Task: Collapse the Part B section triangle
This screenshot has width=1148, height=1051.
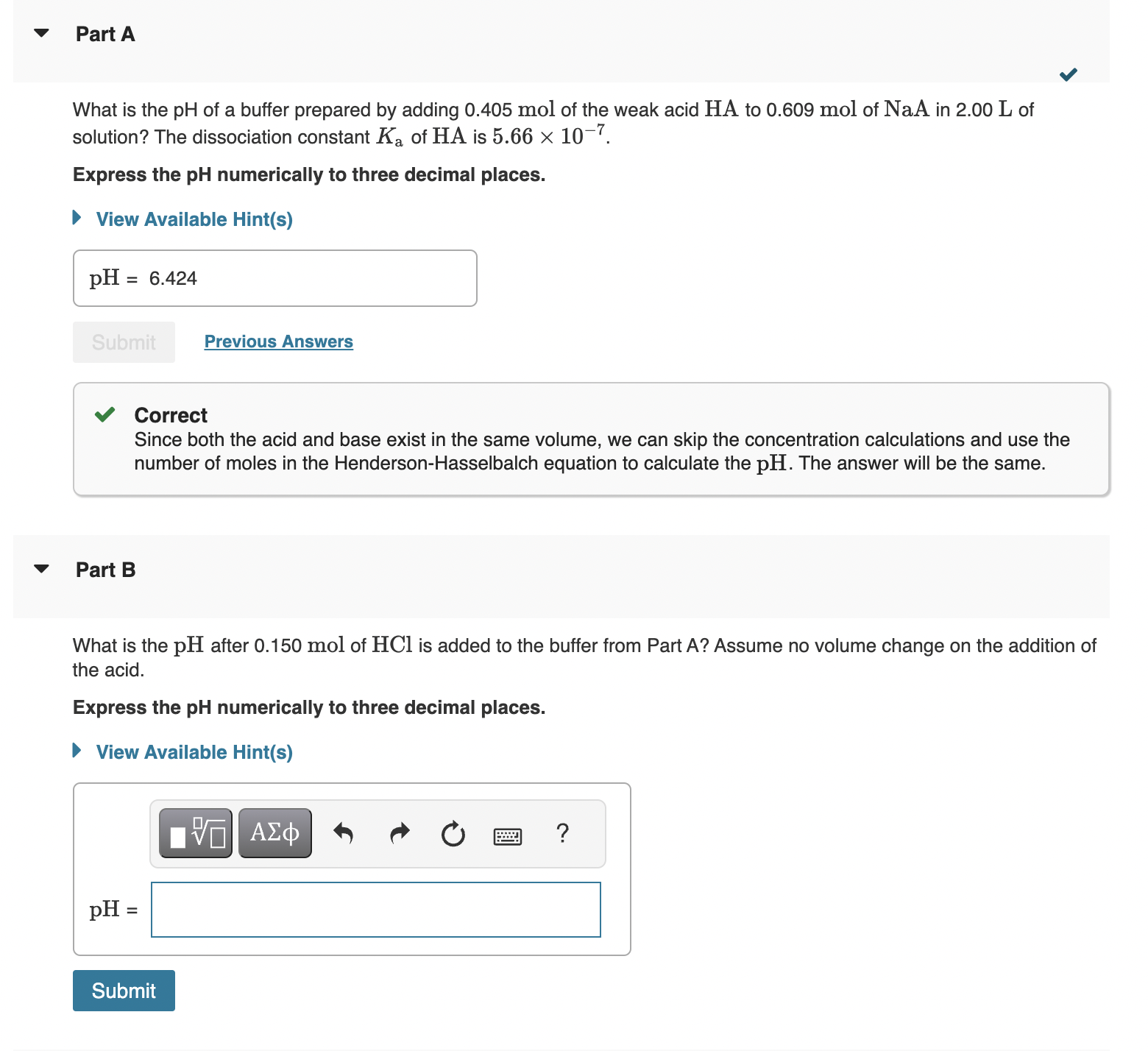Action: tap(42, 567)
